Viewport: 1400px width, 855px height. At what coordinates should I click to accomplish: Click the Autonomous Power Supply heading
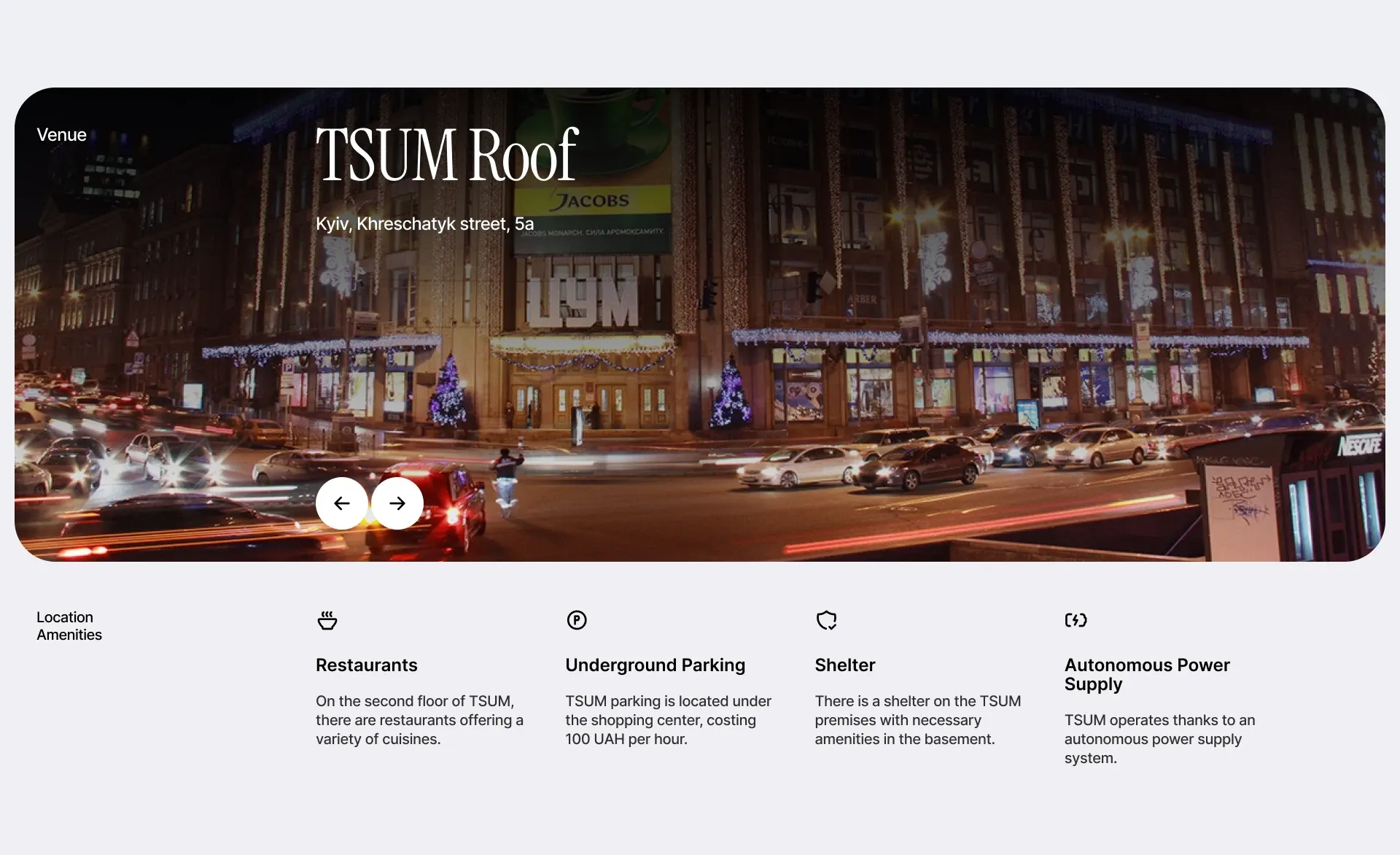pyautogui.click(x=1147, y=675)
